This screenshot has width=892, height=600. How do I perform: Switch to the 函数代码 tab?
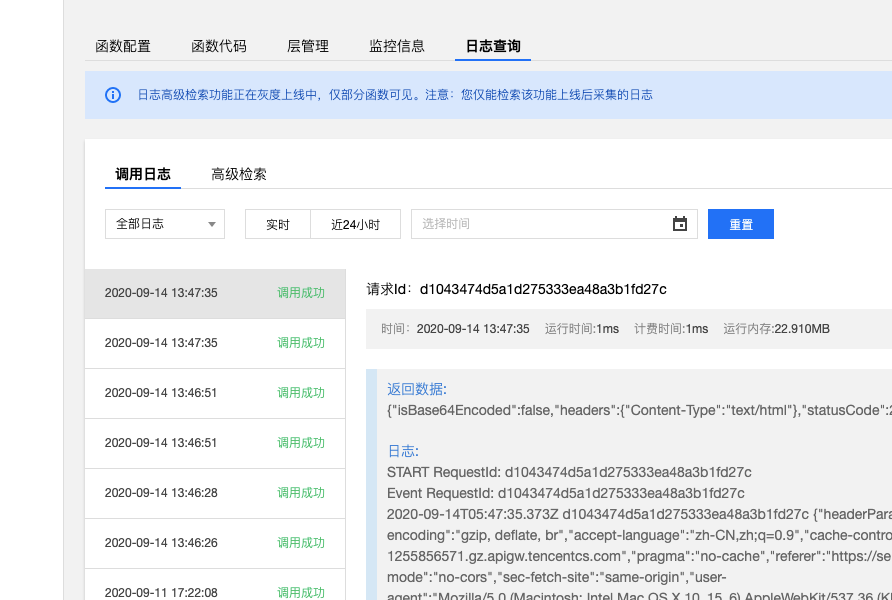[x=219, y=46]
